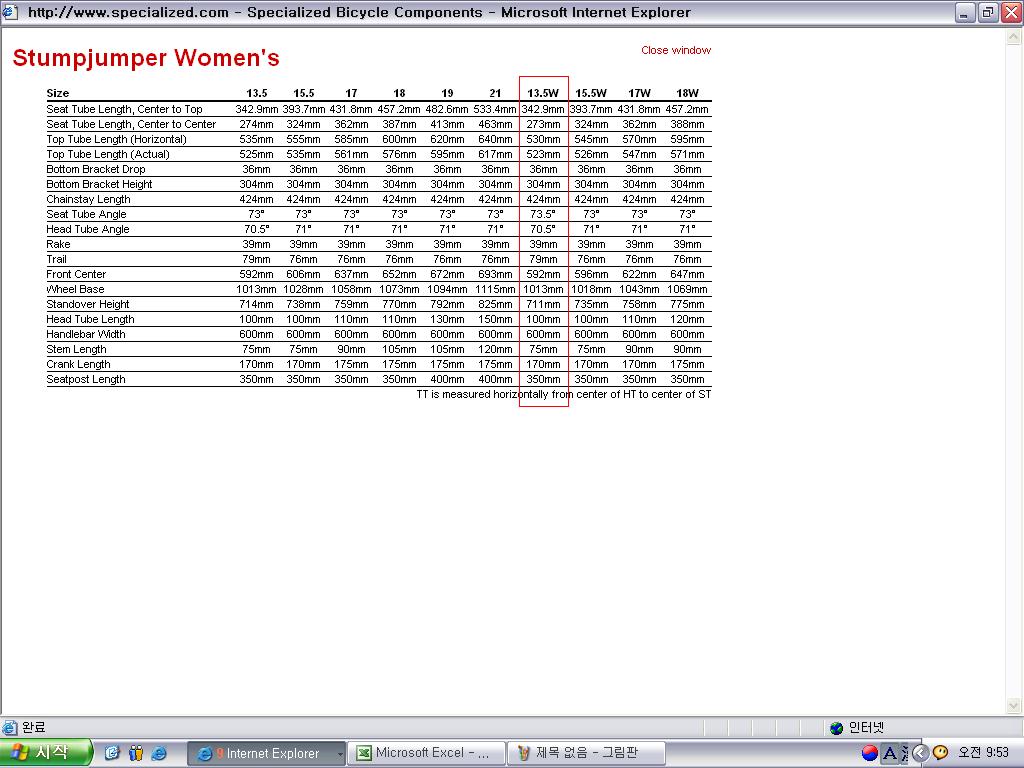
Task: Launch Internet Explorer from the quick launch bar
Action: click(x=159, y=753)
